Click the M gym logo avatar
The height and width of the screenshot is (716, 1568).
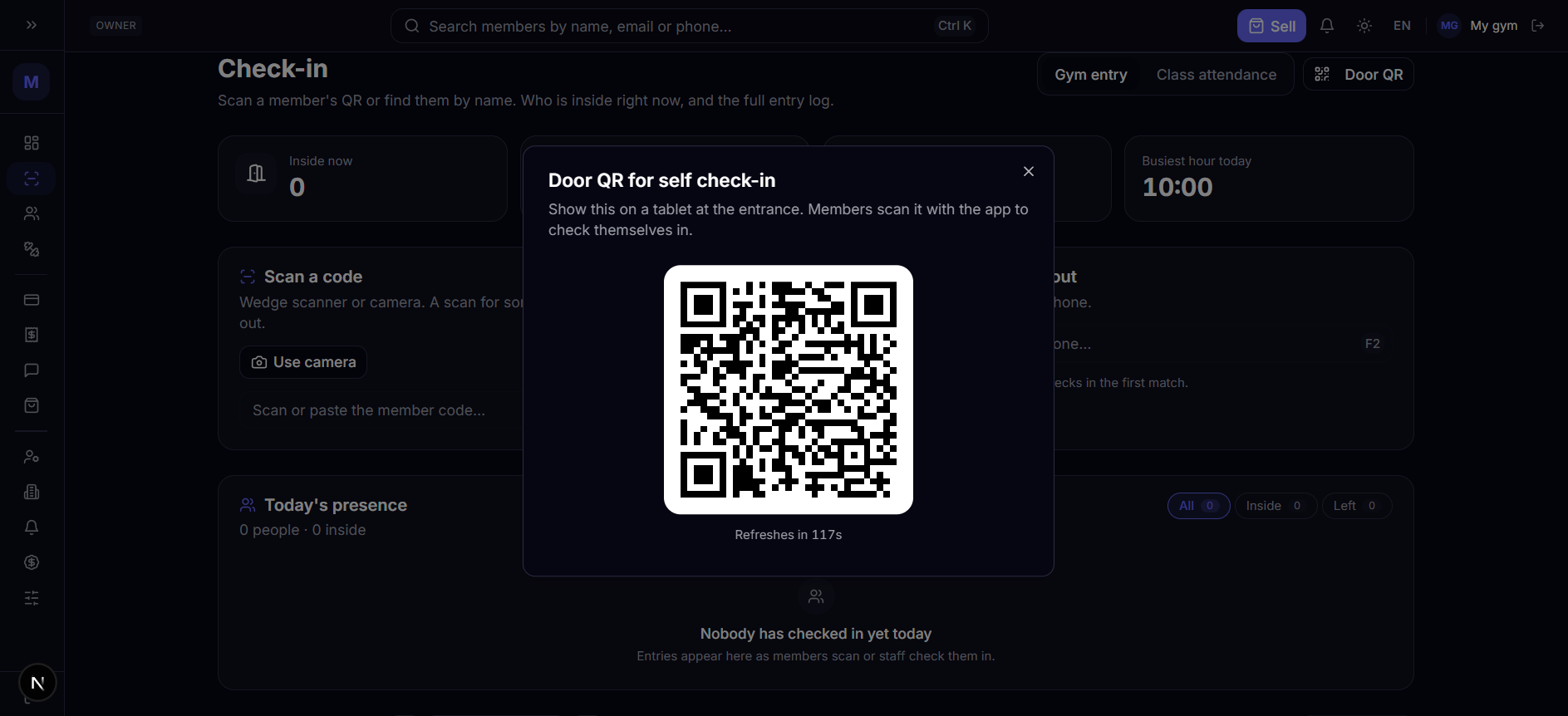click(x=32, y=82)
